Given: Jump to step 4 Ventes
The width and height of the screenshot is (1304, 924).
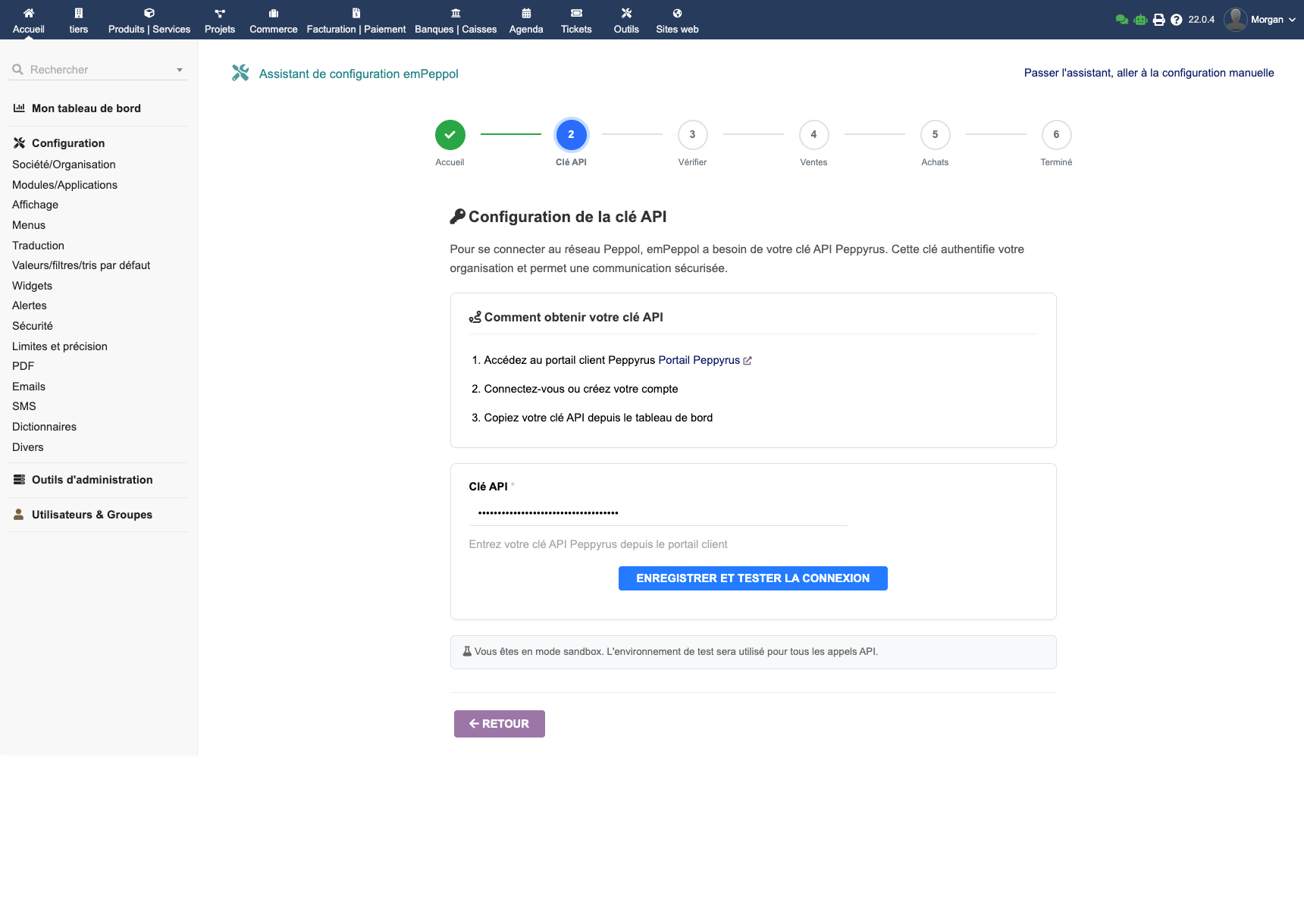Looking at the screenshot, I should coord(813,135).
